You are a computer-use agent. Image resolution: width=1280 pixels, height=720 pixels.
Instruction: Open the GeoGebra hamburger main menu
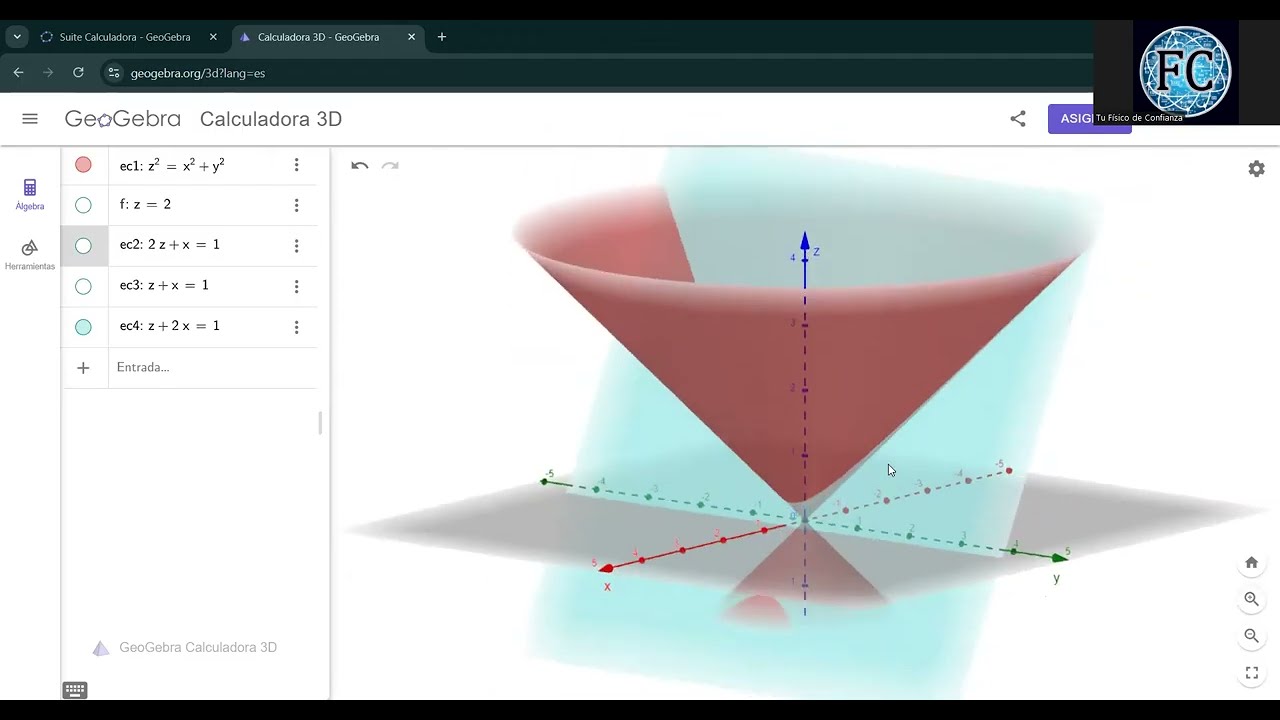[x=30, y=119]
